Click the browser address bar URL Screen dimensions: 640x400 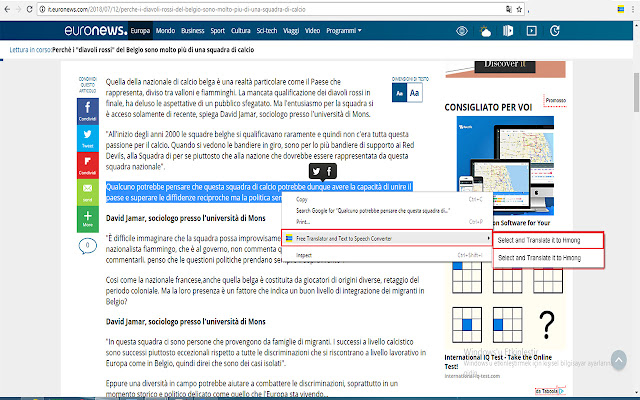coord(200,8)
